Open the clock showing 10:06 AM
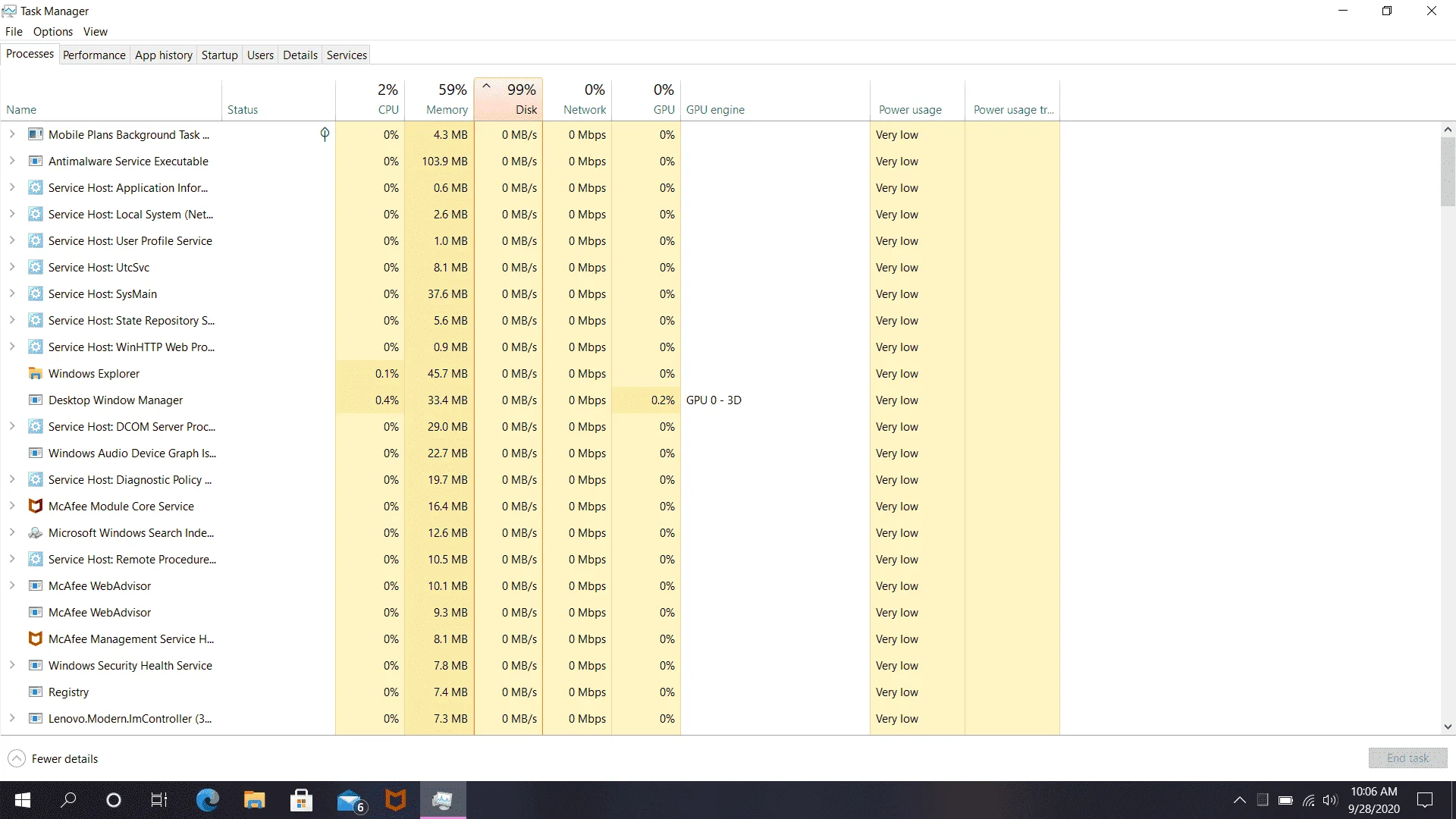 pyautogui.click(x=1373, y=800)
